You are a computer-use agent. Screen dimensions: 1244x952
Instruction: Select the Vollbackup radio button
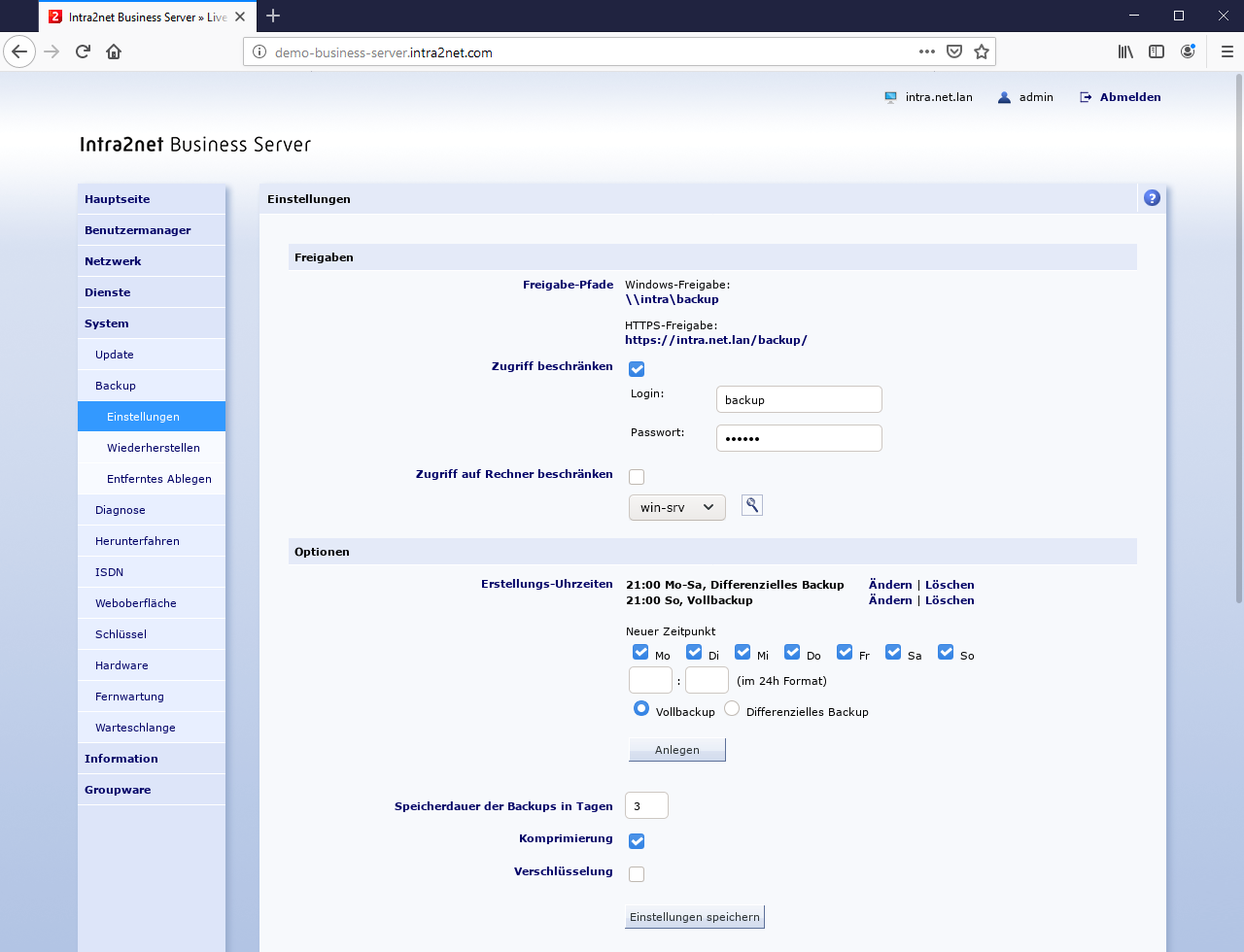[x=641, y=709]
